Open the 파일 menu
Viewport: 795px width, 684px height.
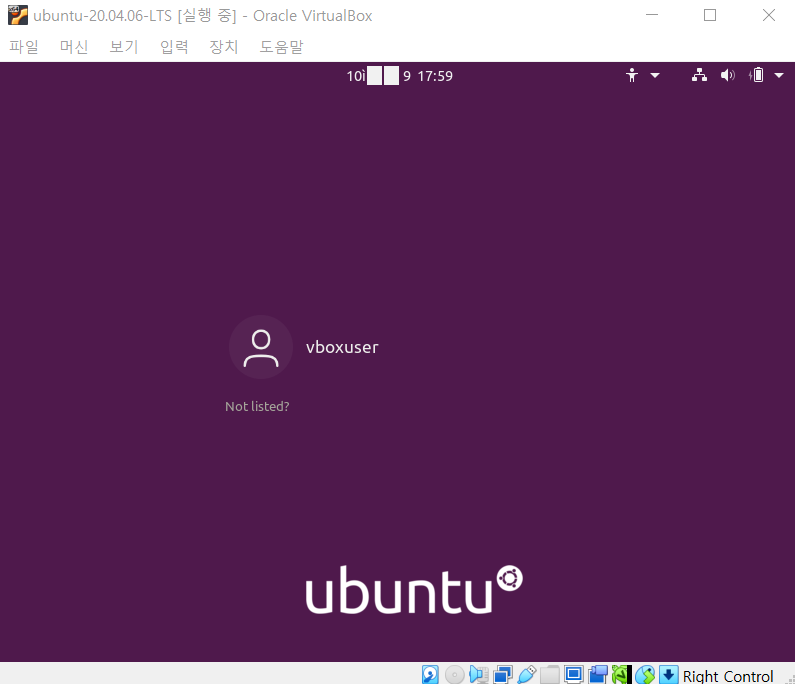pos(24,47)
